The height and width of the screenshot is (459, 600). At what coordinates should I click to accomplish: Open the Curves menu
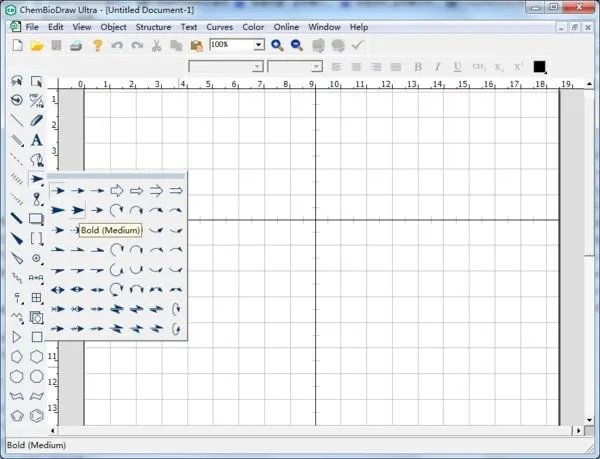click(x=220, y=27)
